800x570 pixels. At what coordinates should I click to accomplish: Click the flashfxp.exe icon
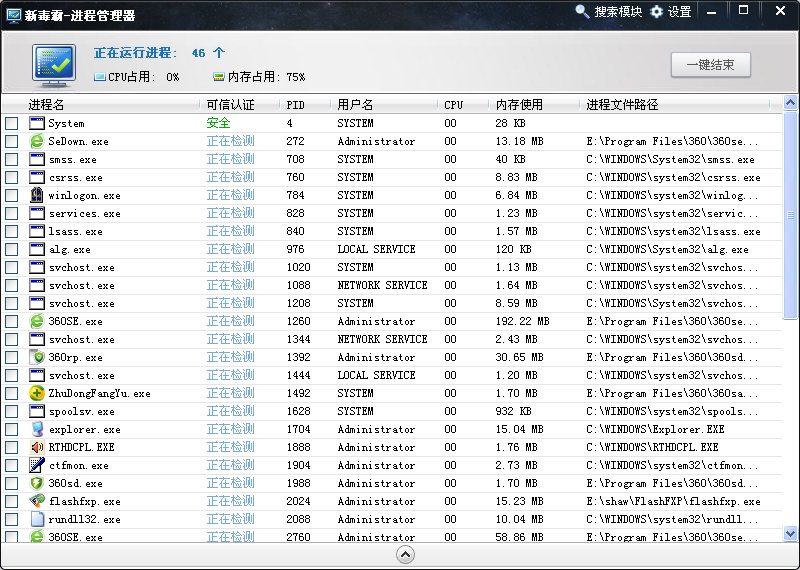point(37,501)
